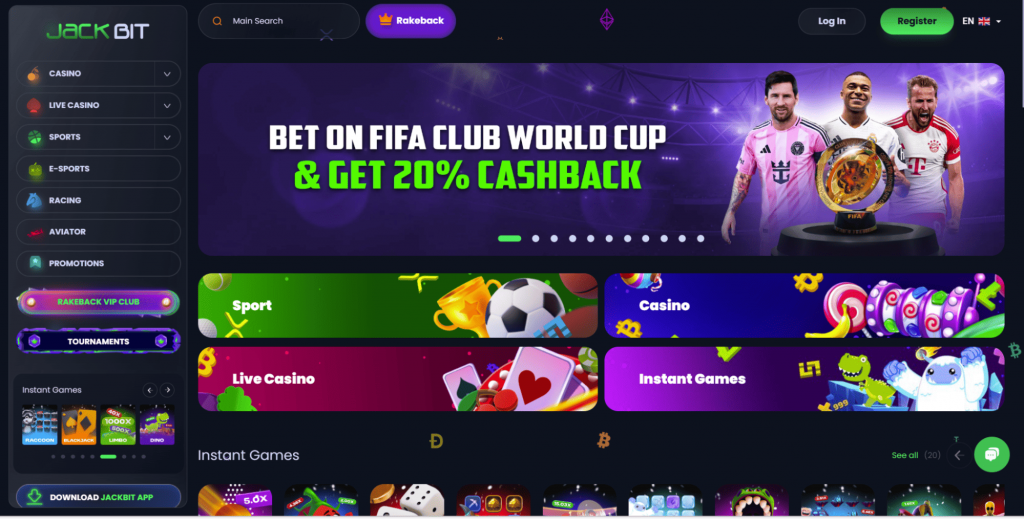Select the first Instant Games sidebar pagination dot
This screenshot has width=1024, height=519.
point(54,457)
